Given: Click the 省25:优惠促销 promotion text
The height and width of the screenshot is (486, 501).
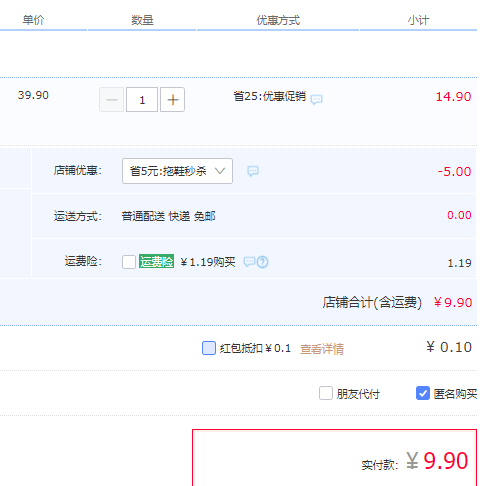Looking at the screenshot, I should click(269, 96).
